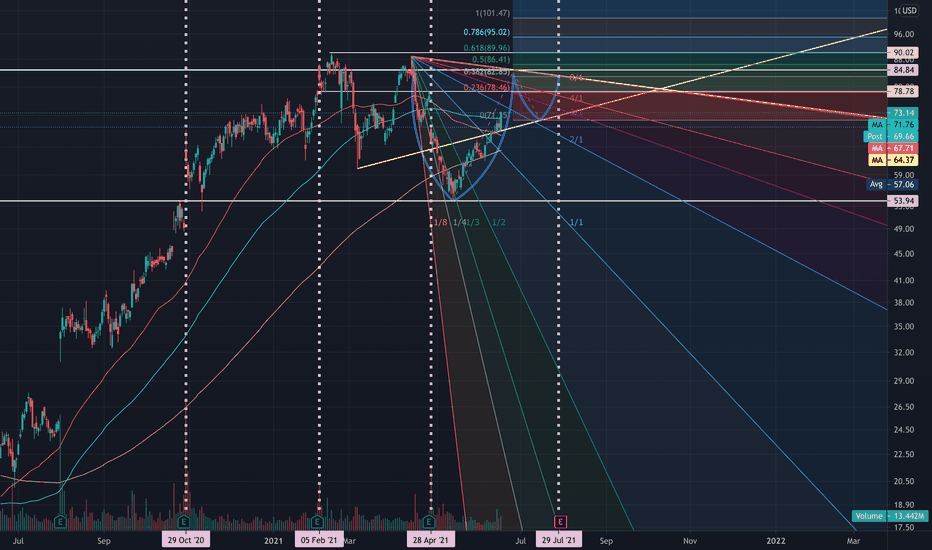The image size is (932, 550).
Task: Select the 29 Oct '20 date label
Action: 185,540
